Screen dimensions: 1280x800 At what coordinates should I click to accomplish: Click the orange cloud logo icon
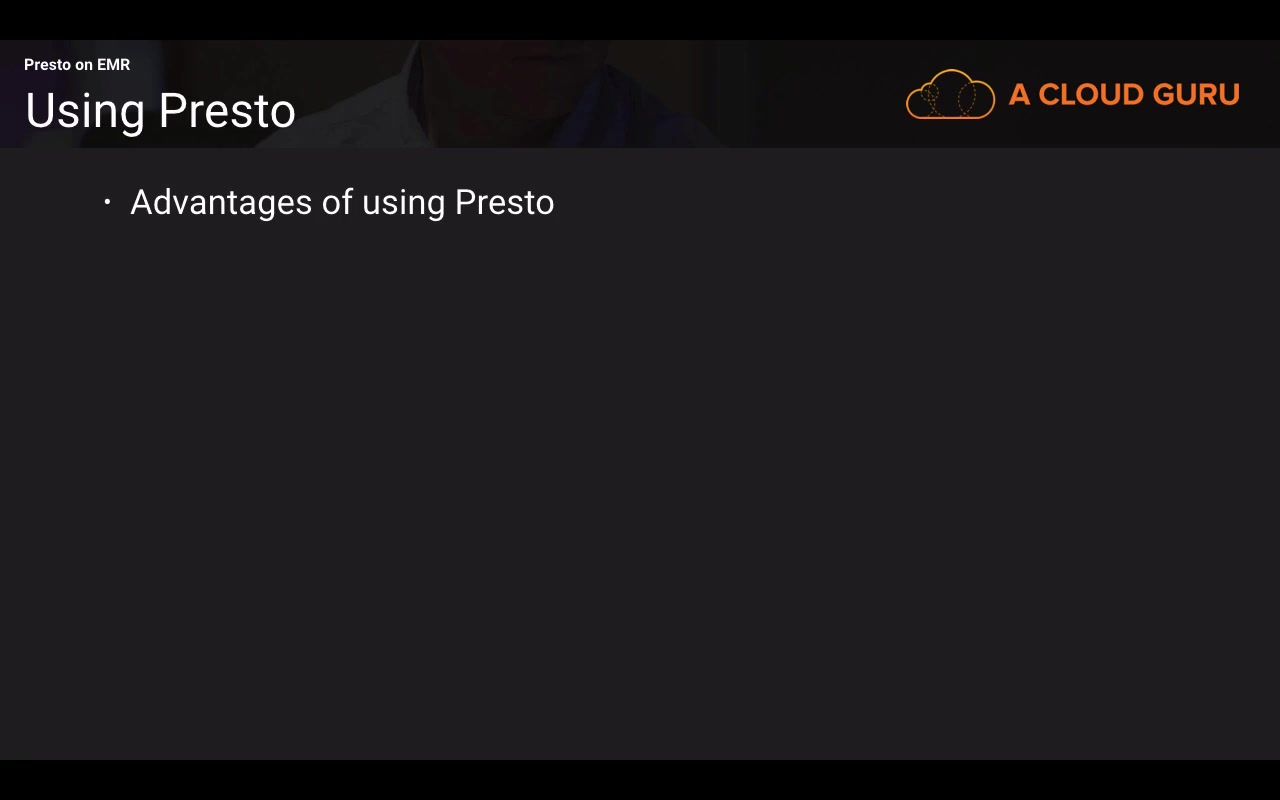[950, 95]
